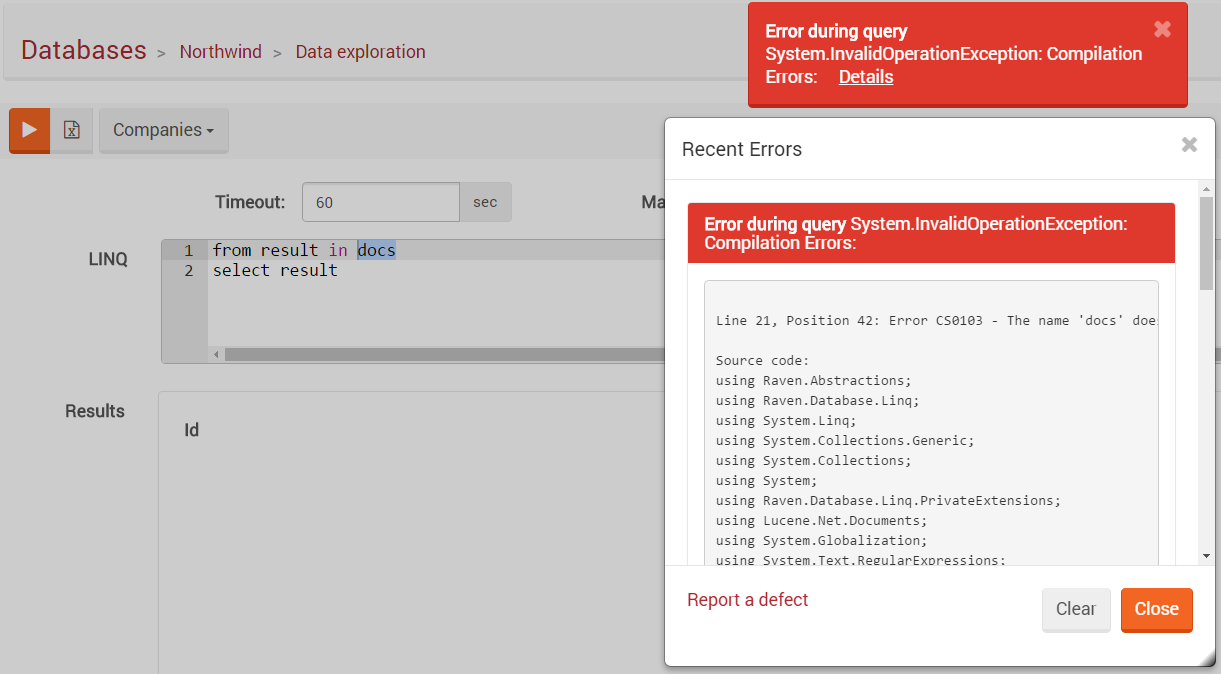This screenshot has width=1221, height=674.
Task: Click the 'Results' section label
Action: [95, 411]
